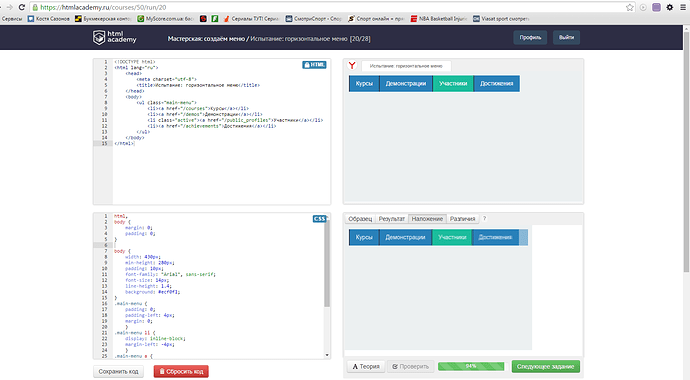Open the Теория button
The height and width of the screenshot is (380, 690).
[366, 366]
